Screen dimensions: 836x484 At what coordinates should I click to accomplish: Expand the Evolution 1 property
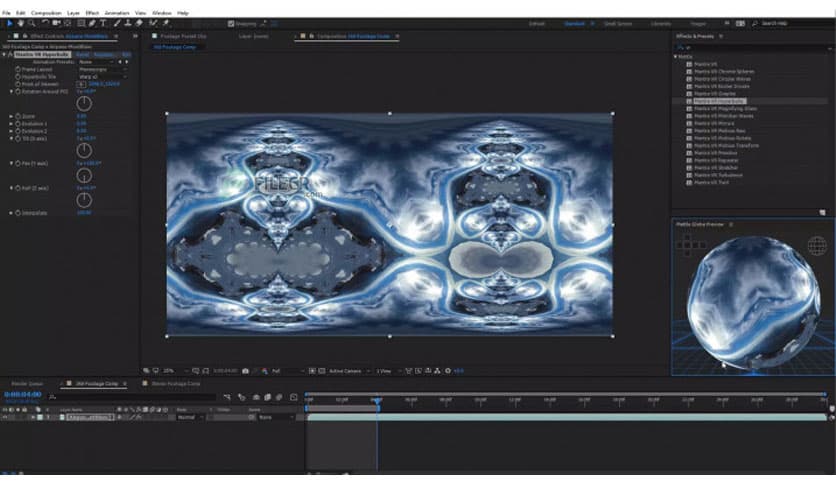pyautogui.click(x=11, y=123)
